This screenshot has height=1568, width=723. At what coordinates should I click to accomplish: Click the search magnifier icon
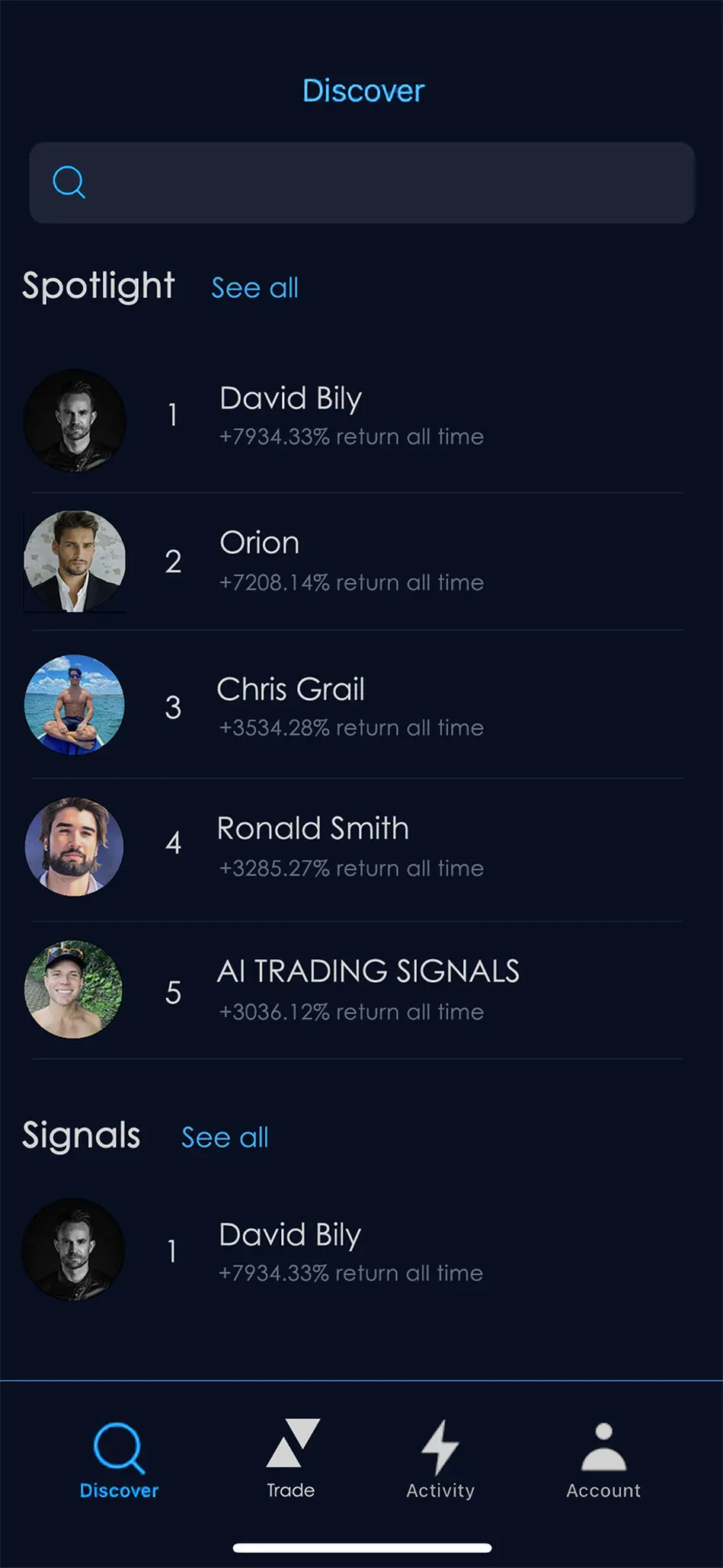tap(69, 182)
